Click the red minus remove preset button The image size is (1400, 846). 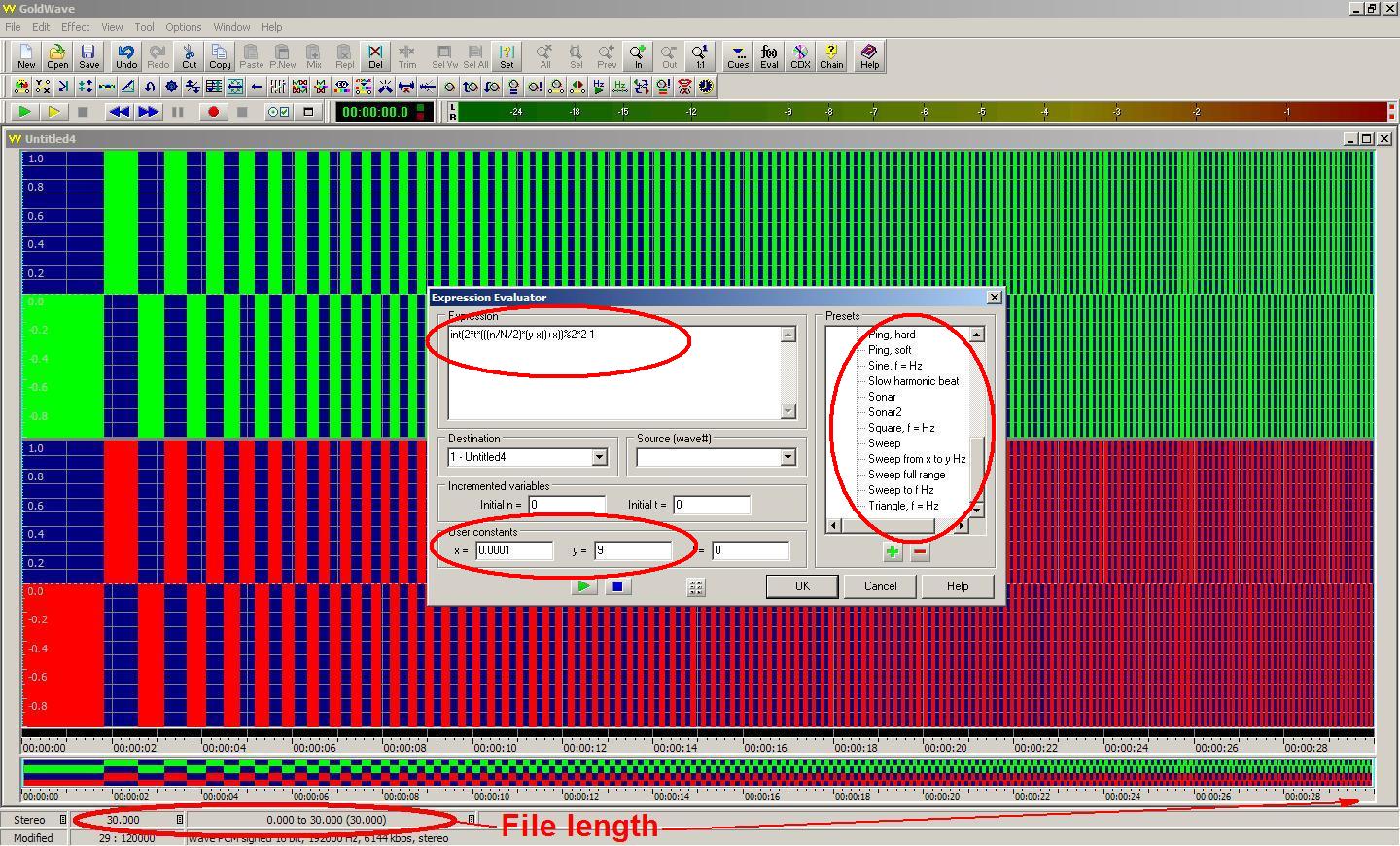[920, 552]
